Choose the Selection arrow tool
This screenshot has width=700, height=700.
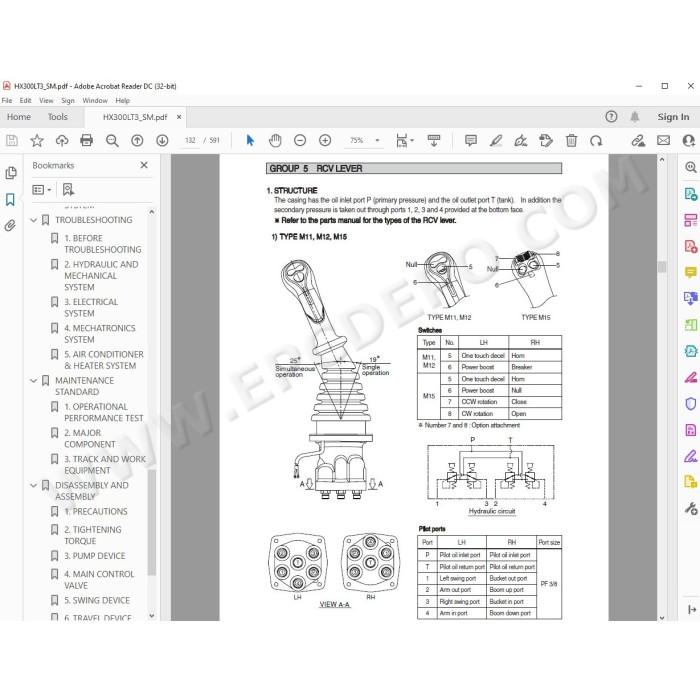[x=250, y=141]
